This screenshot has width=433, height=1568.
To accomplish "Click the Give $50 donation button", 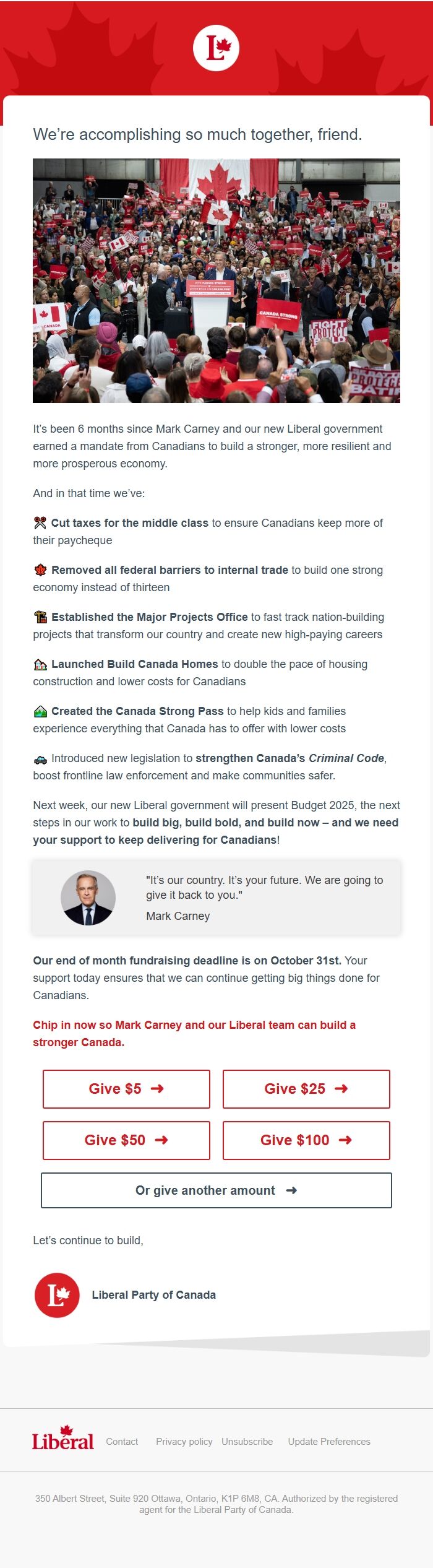I will click(x=126, y=1140).
